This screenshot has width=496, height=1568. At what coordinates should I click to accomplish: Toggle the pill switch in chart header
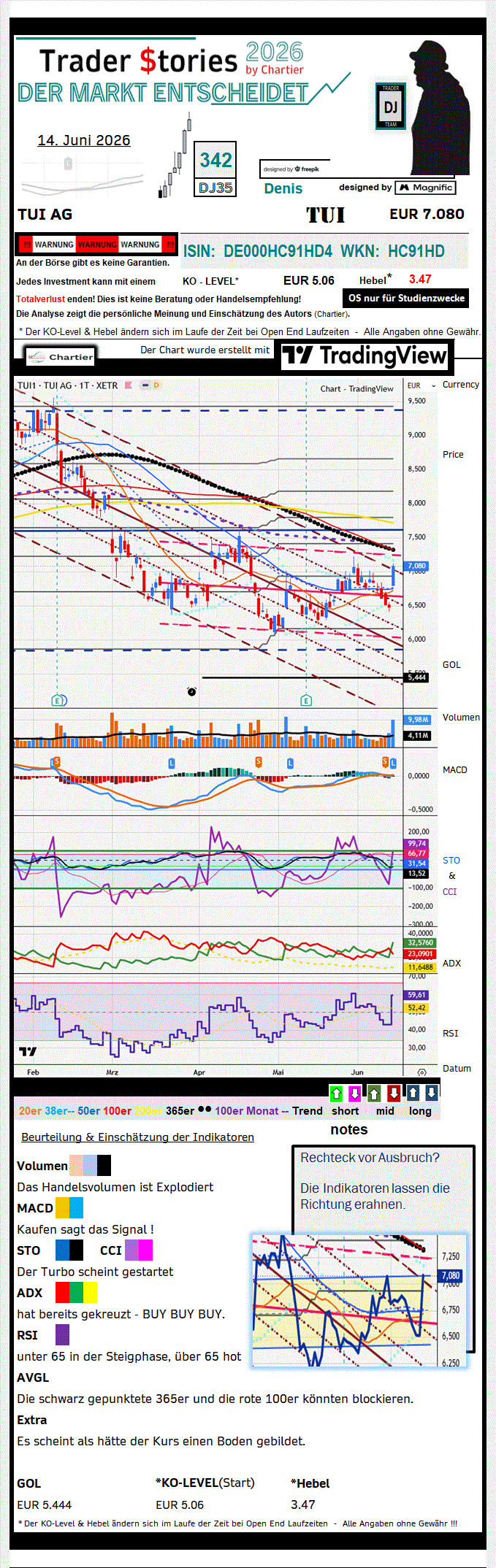pyautogui.click(x=145, y=385)
